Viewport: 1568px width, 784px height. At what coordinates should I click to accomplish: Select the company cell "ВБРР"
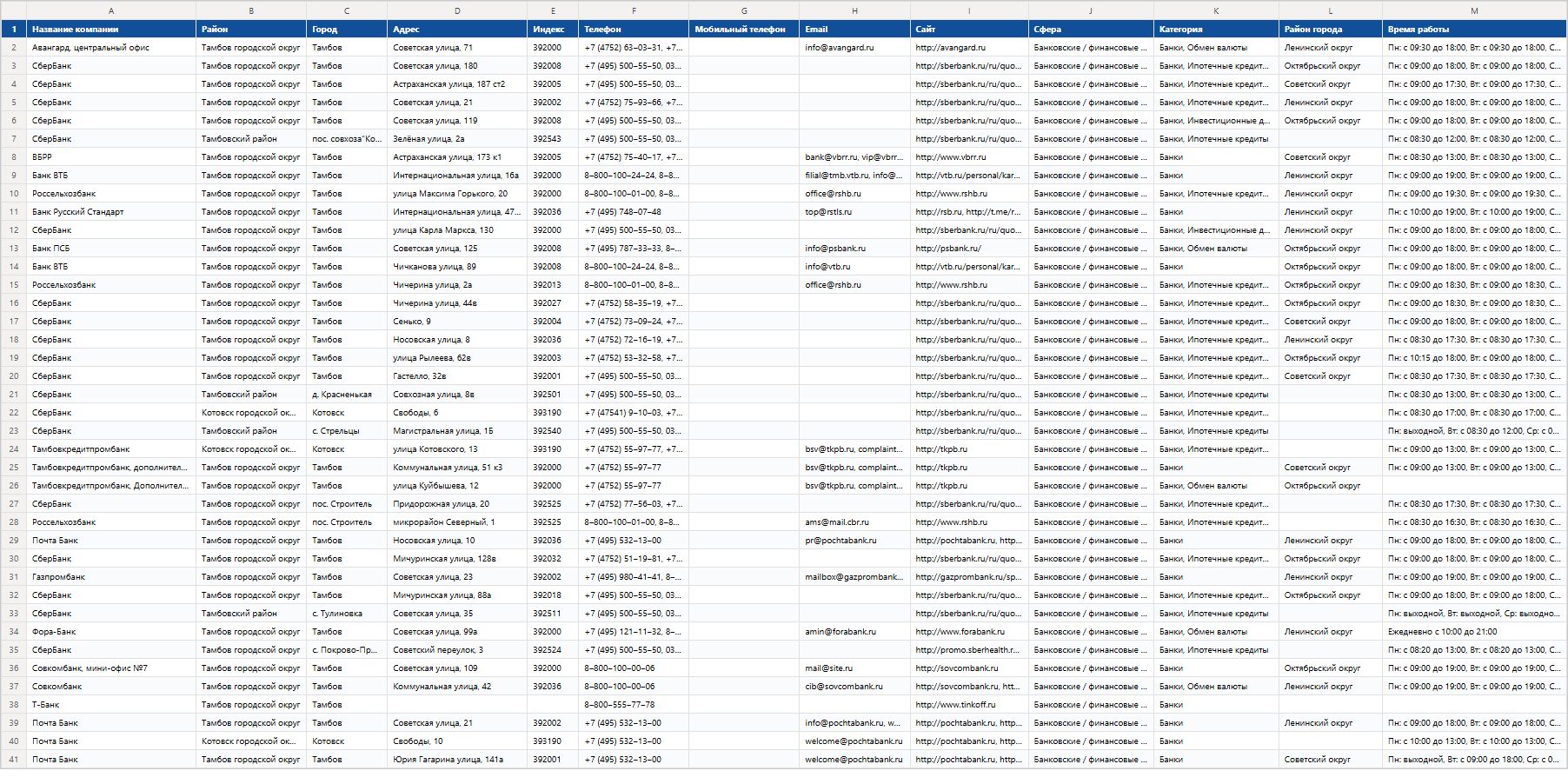111,157
